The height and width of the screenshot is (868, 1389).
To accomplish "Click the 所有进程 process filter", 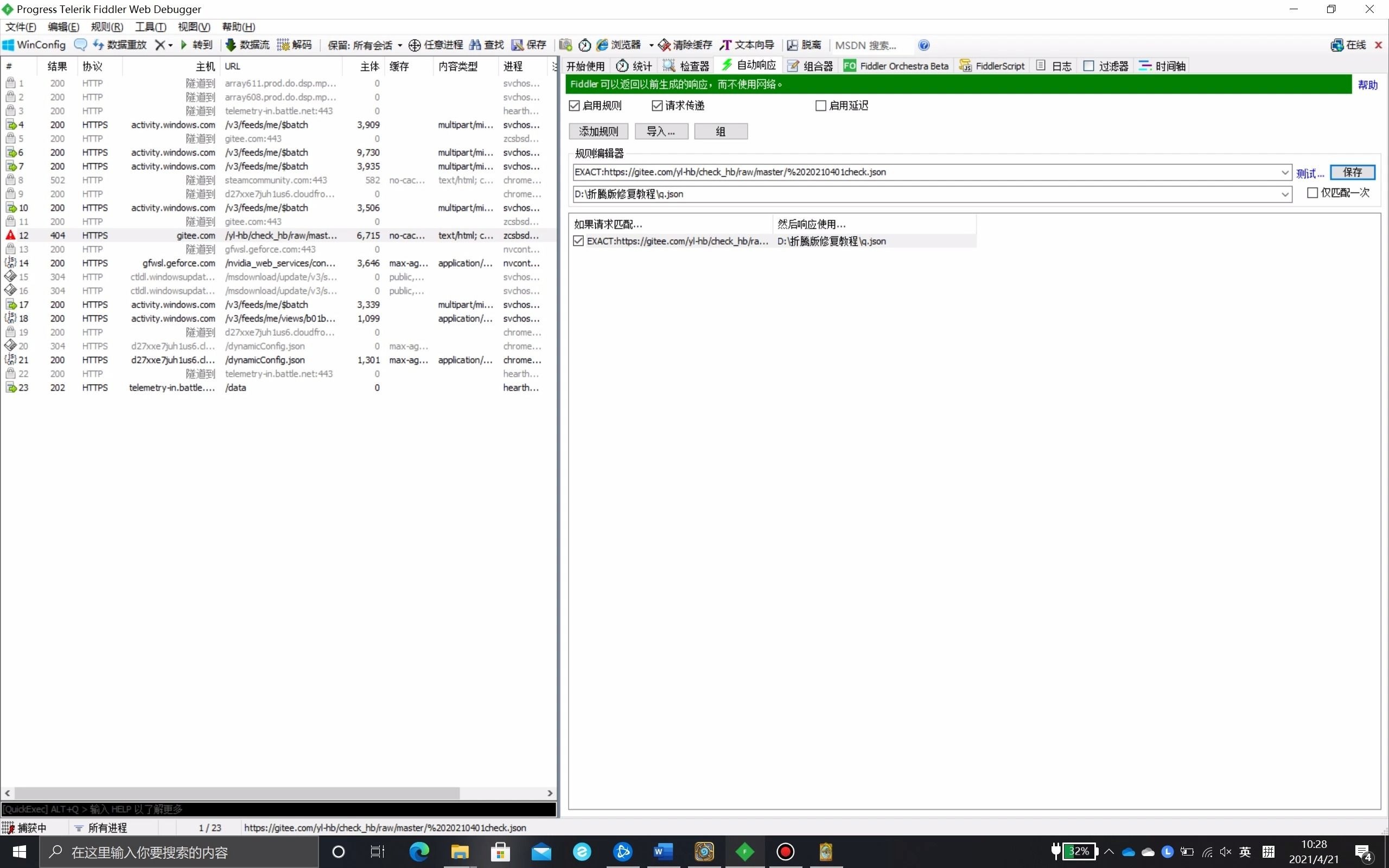I will pyautogui.click(x=101, y=828).
